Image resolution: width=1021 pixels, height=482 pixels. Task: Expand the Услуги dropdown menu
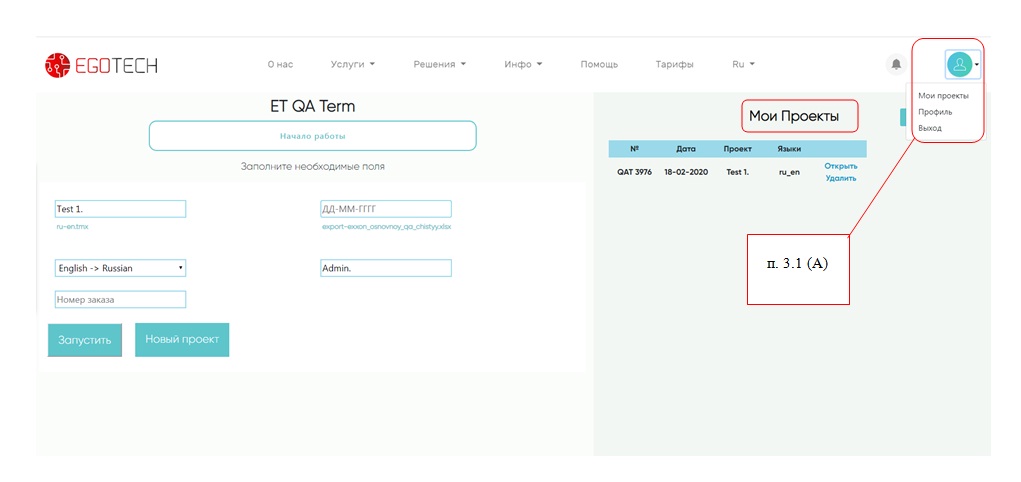pyautogui.click(x=352, y=64)
